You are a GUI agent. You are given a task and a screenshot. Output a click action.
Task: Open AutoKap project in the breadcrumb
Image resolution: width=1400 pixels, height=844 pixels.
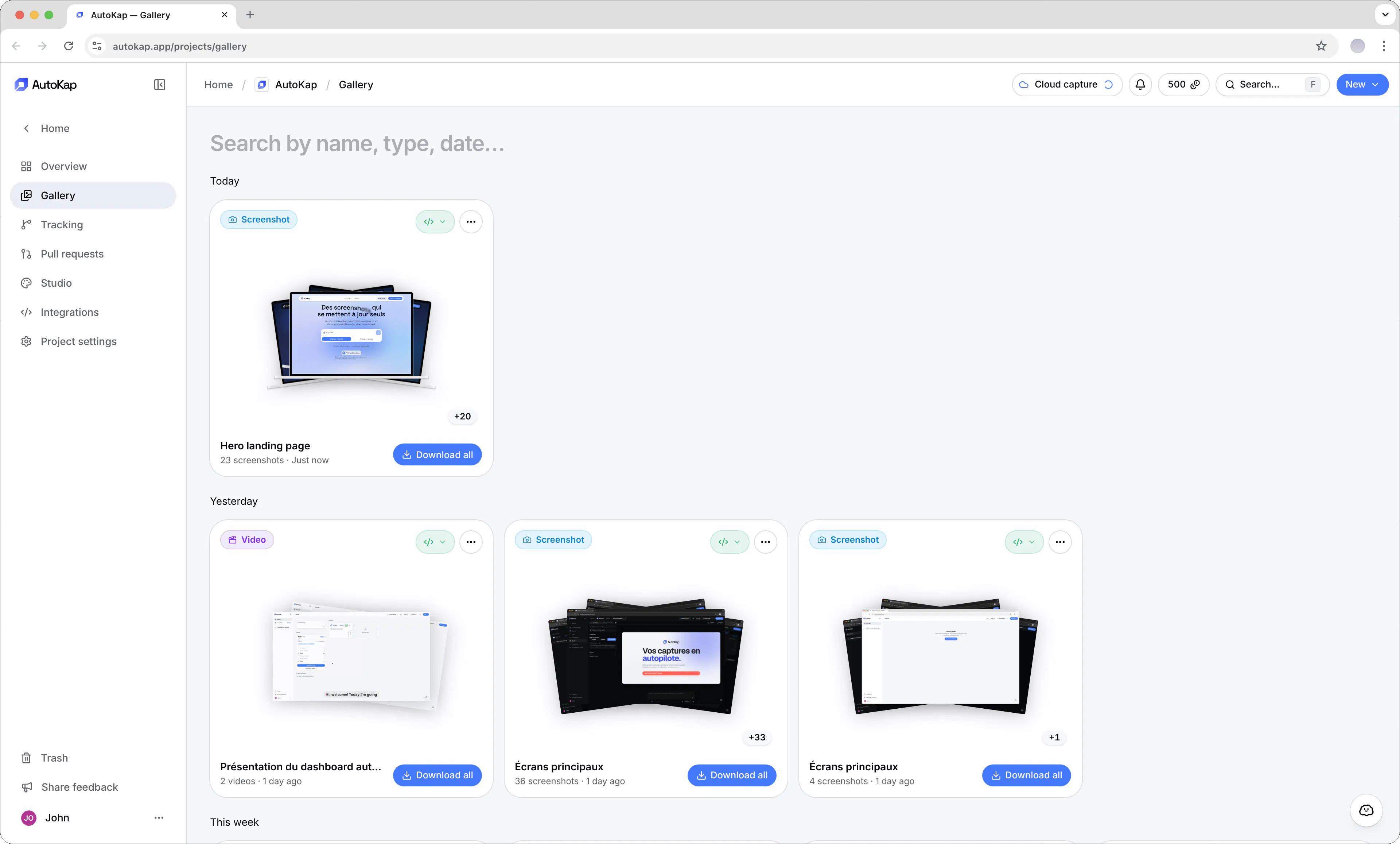(x=286, y=85)
